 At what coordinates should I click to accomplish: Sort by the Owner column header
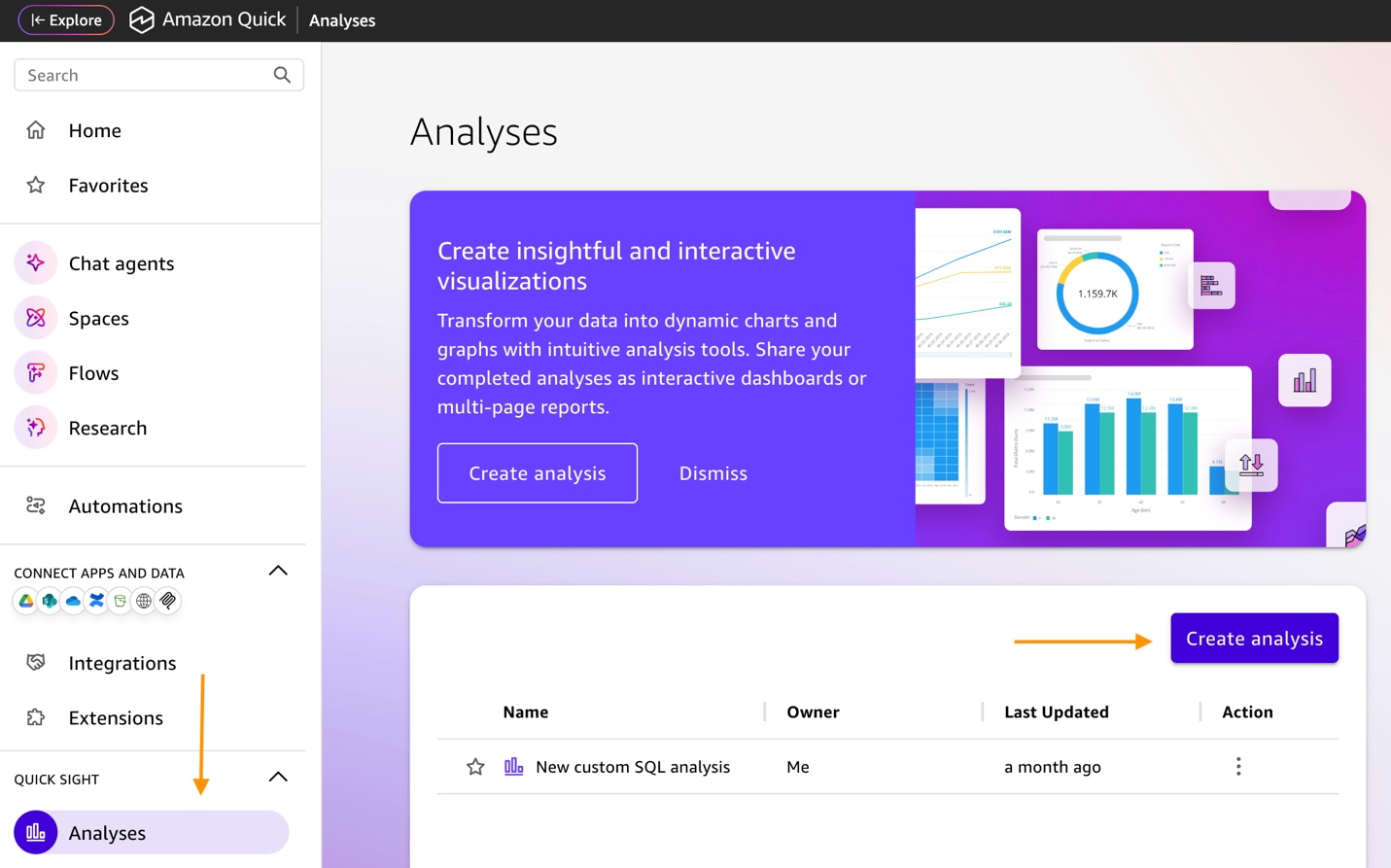coord(813,712)
